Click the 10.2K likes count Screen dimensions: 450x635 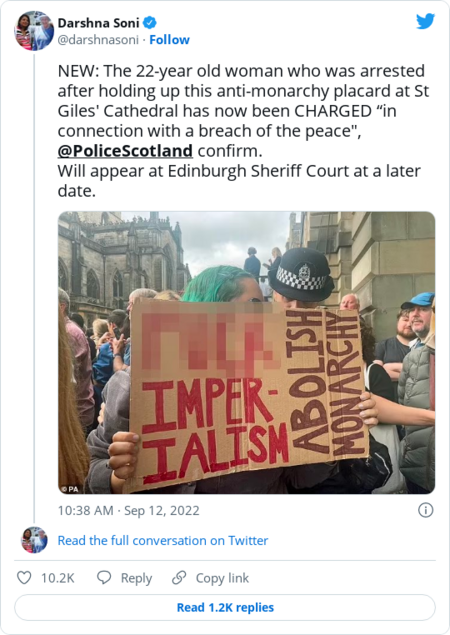(x=58, y=578)
